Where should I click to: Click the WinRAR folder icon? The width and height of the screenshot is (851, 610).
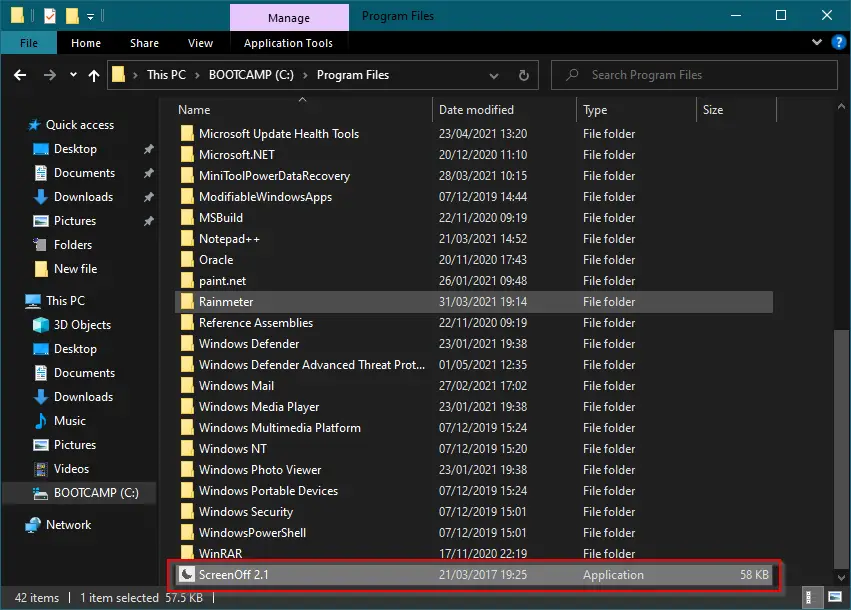187,553
